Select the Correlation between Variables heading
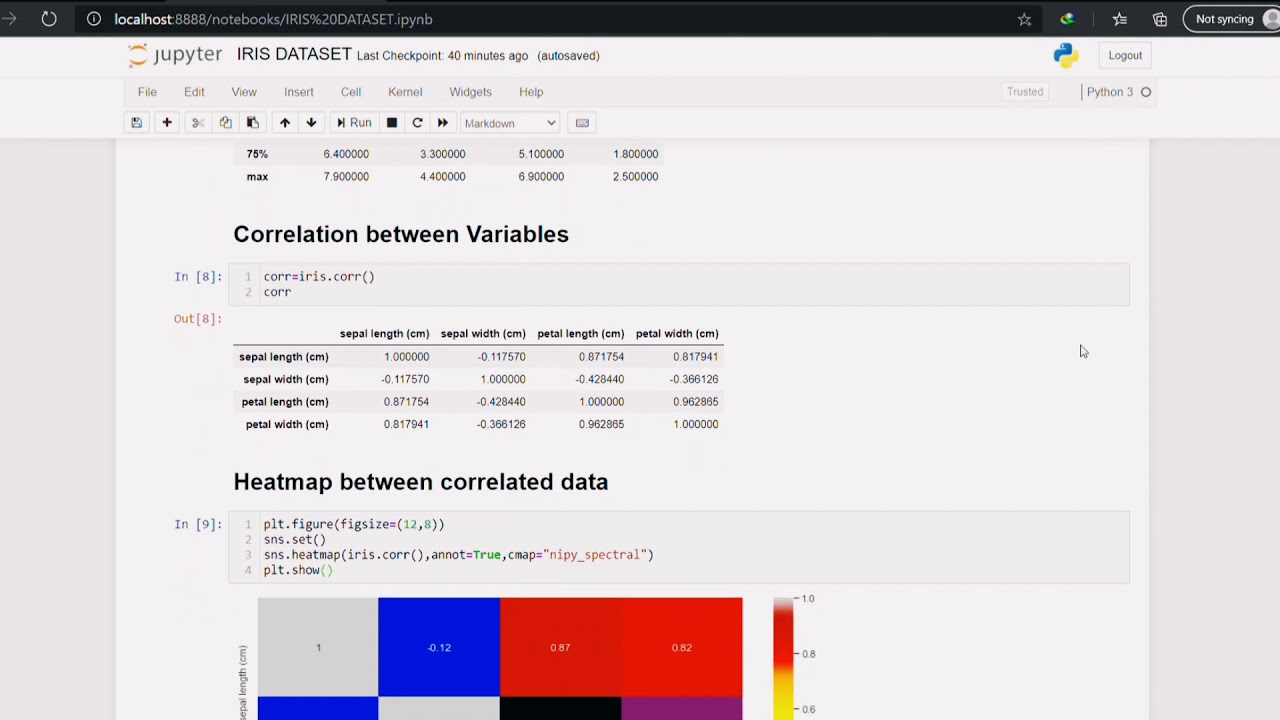Screen dimensions: 1280x720 pos(401,234)
